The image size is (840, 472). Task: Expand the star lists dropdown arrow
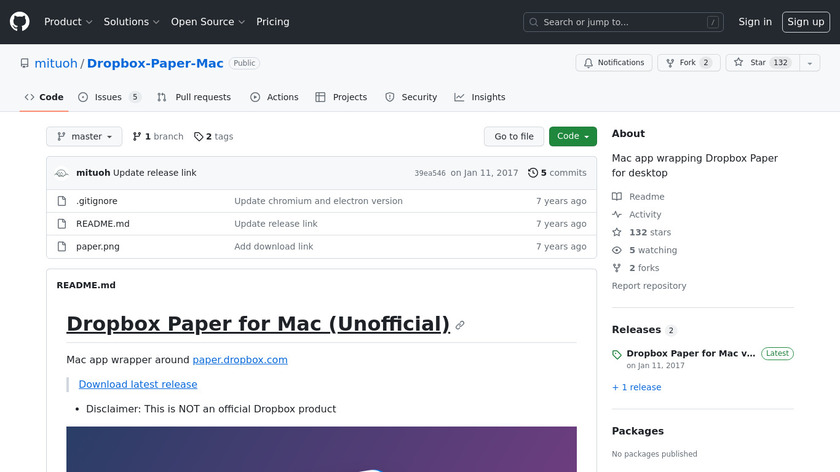[809, 63]
